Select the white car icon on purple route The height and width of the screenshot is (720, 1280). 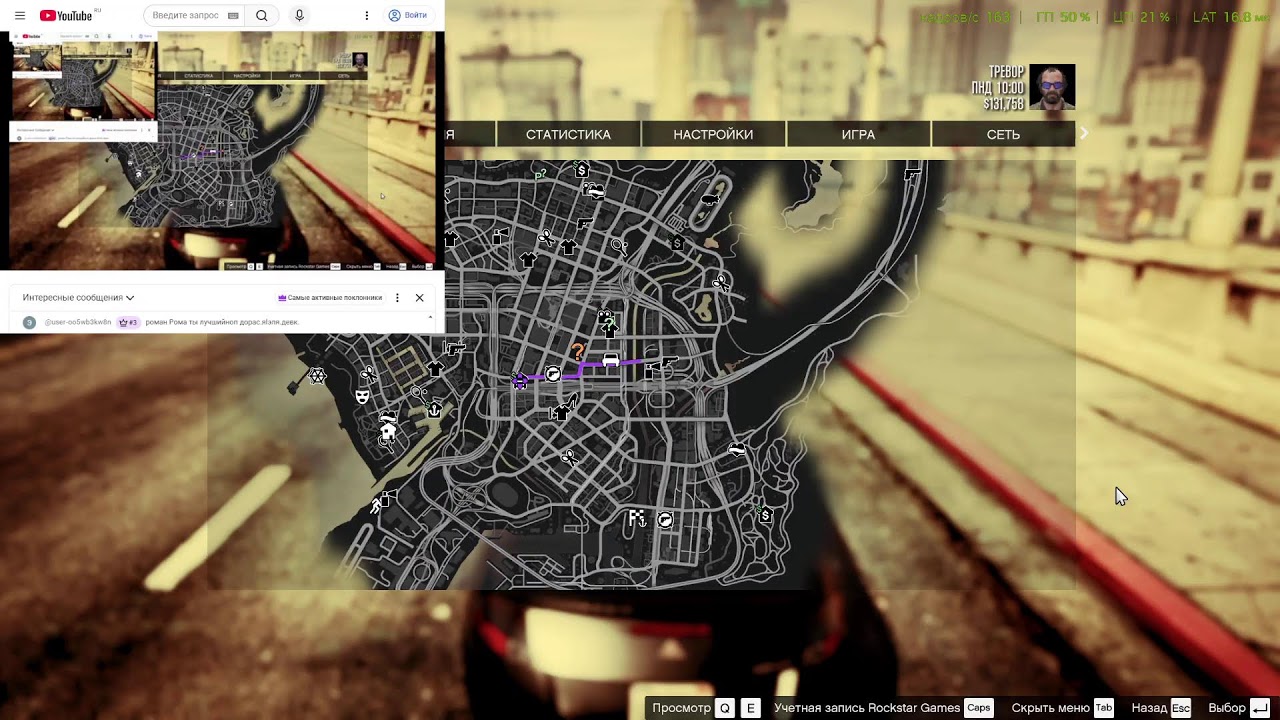pos(610,360)
